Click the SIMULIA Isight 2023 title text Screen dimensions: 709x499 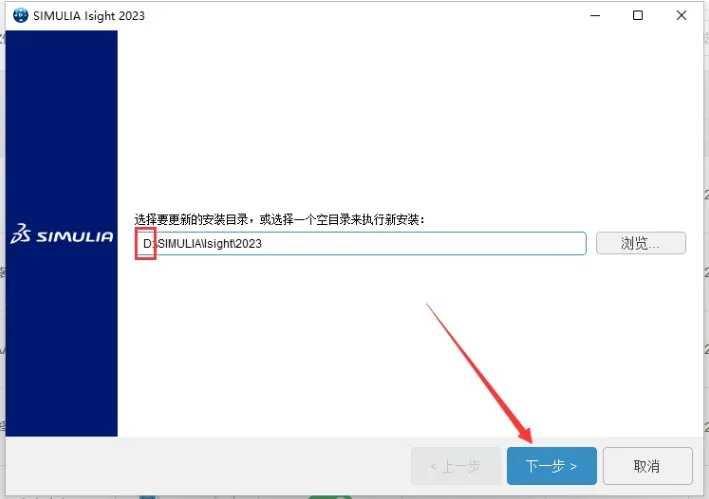click(x=89, y=16)
